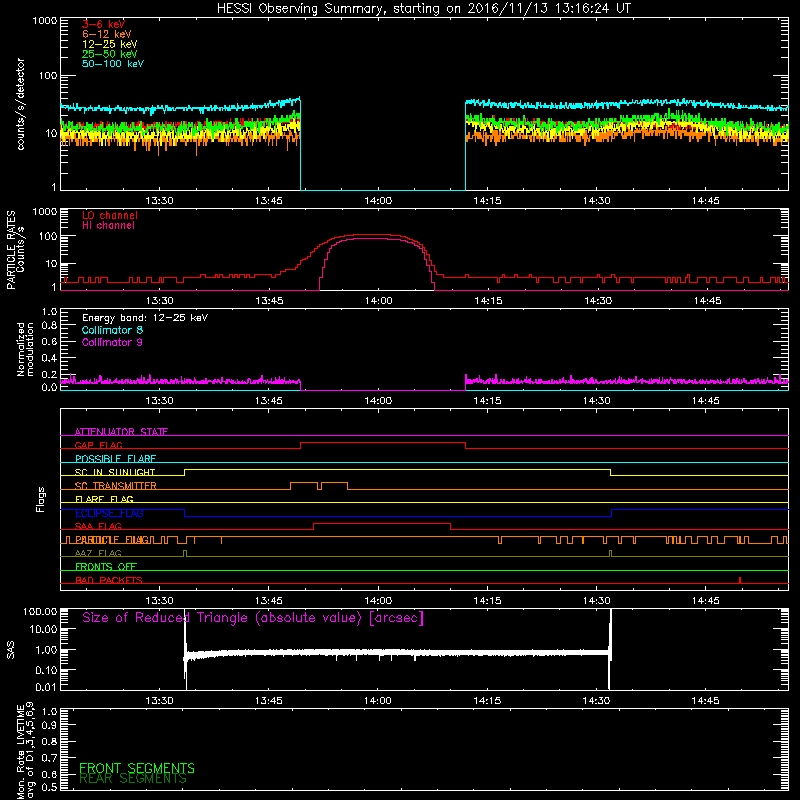
Task: Click the 14:30 tick label under SAS plot
Action: point(596,701)
